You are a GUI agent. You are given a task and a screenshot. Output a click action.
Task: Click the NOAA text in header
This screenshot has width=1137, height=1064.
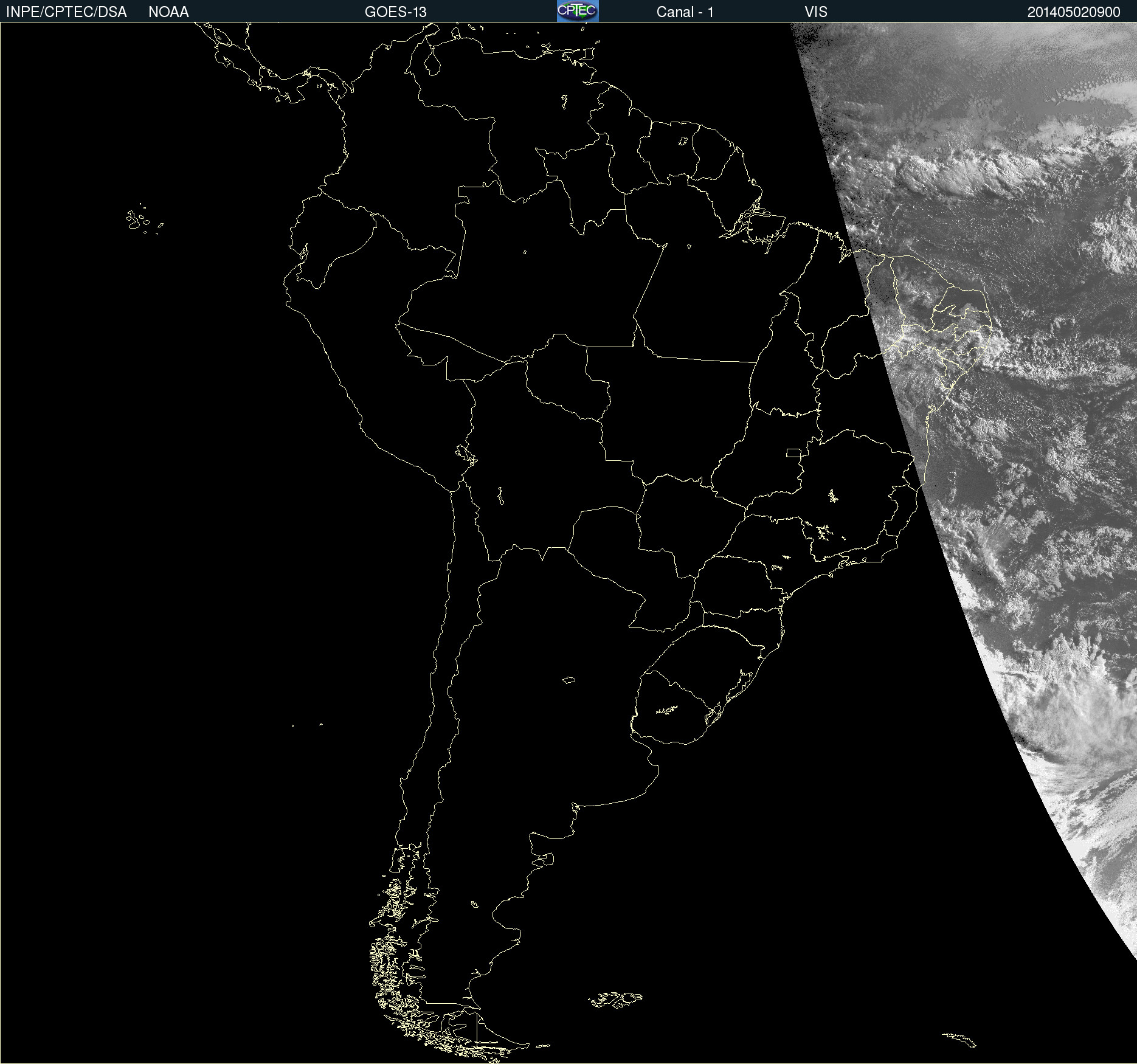point(168,12)
